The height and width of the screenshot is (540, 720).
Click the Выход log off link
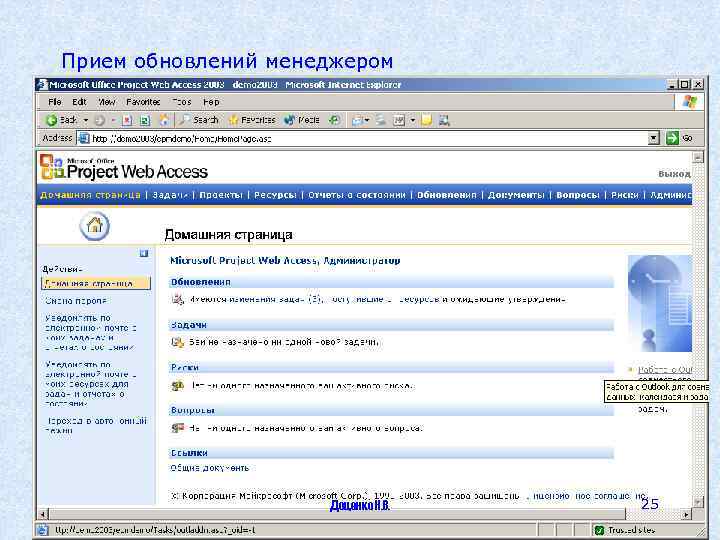tap(674, 174)
